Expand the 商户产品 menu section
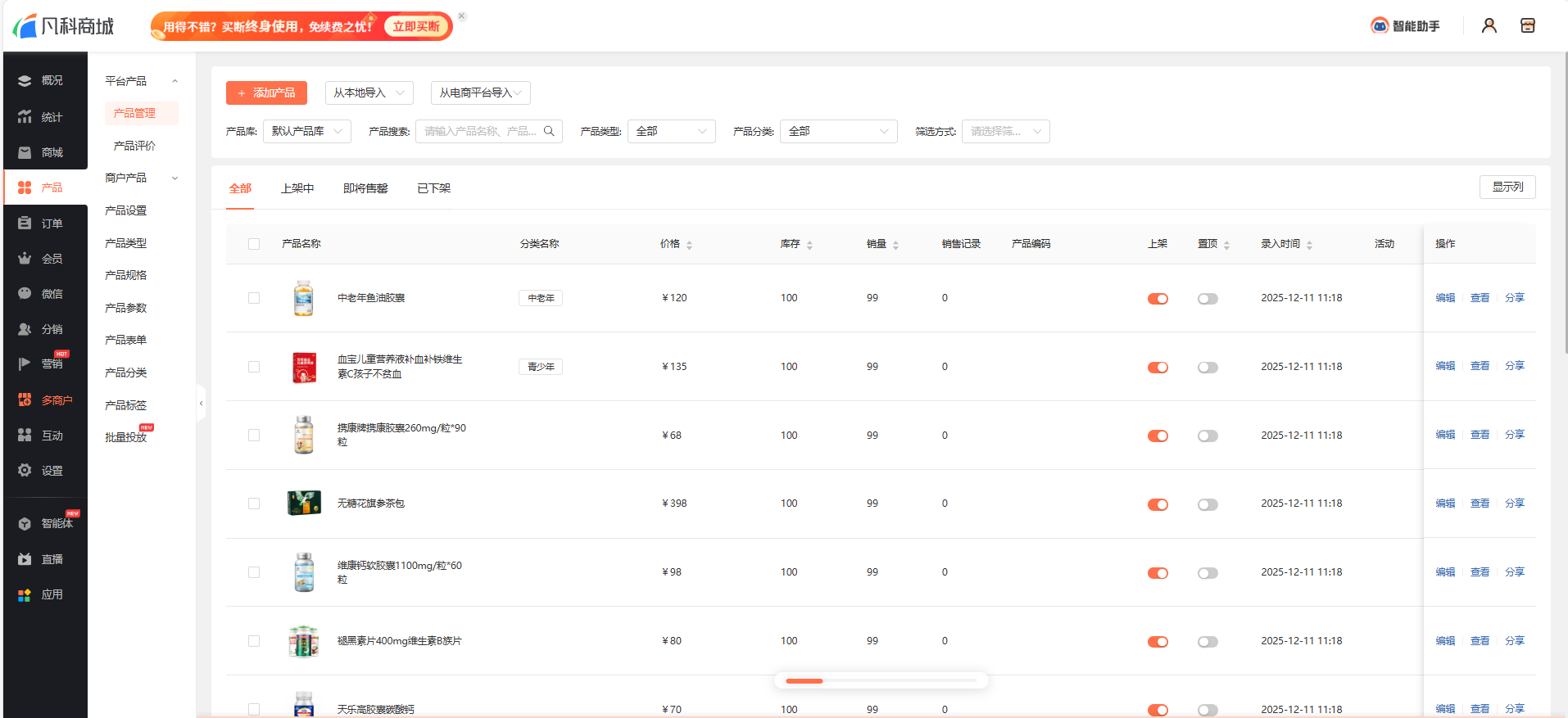The width and height of the screenshot is (1568, 718). [x=141, y=178]
